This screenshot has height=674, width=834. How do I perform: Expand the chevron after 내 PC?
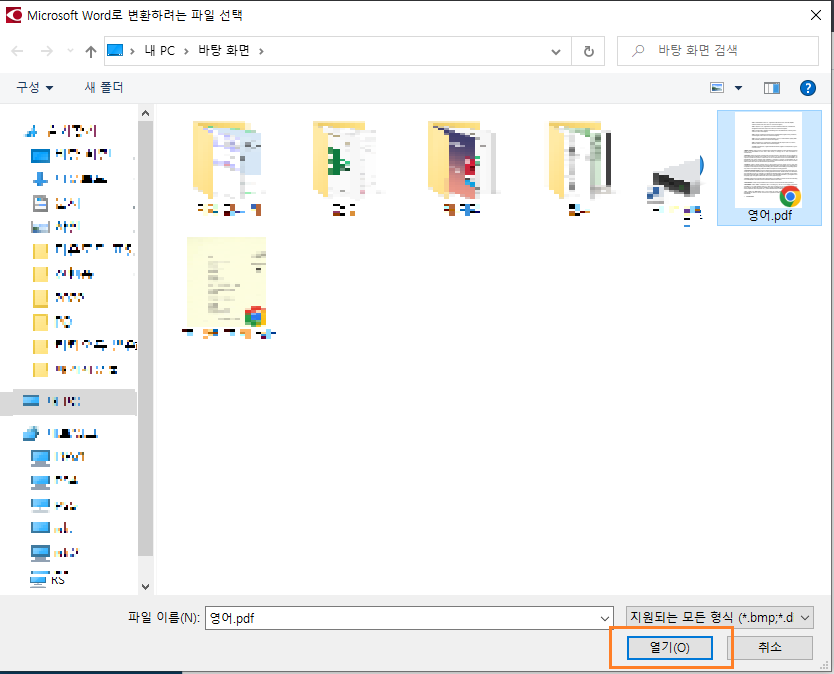click(186, 51)
